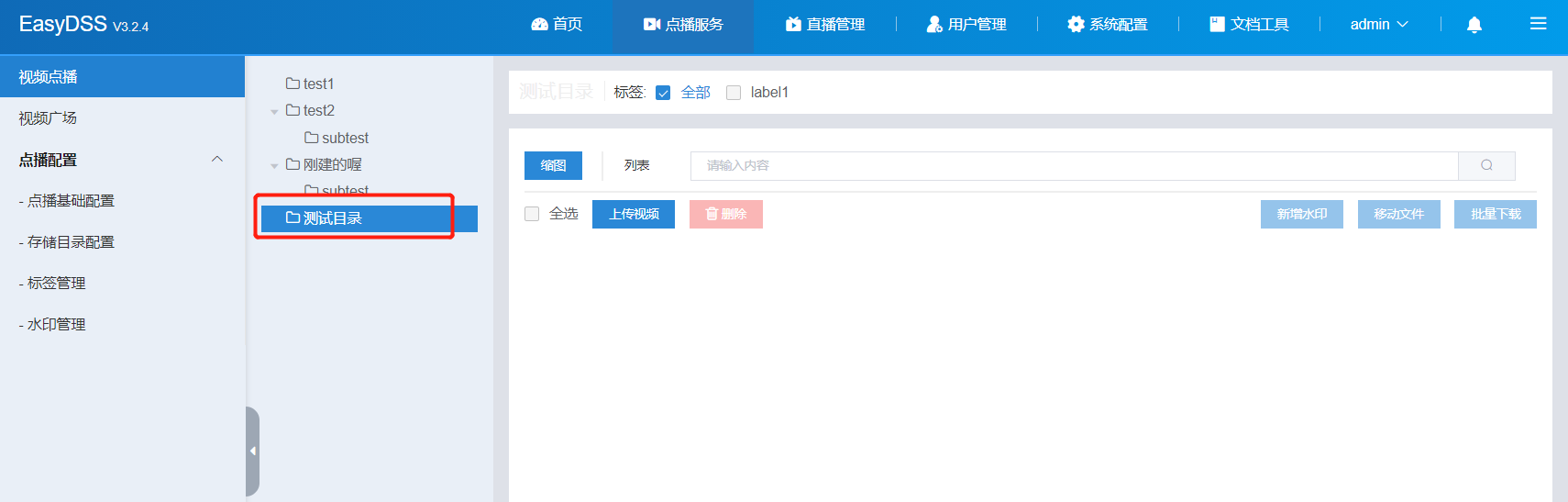1568x502 pixels.
Task: Open 系统配置 in top navigation
Action: [1108, 25]
